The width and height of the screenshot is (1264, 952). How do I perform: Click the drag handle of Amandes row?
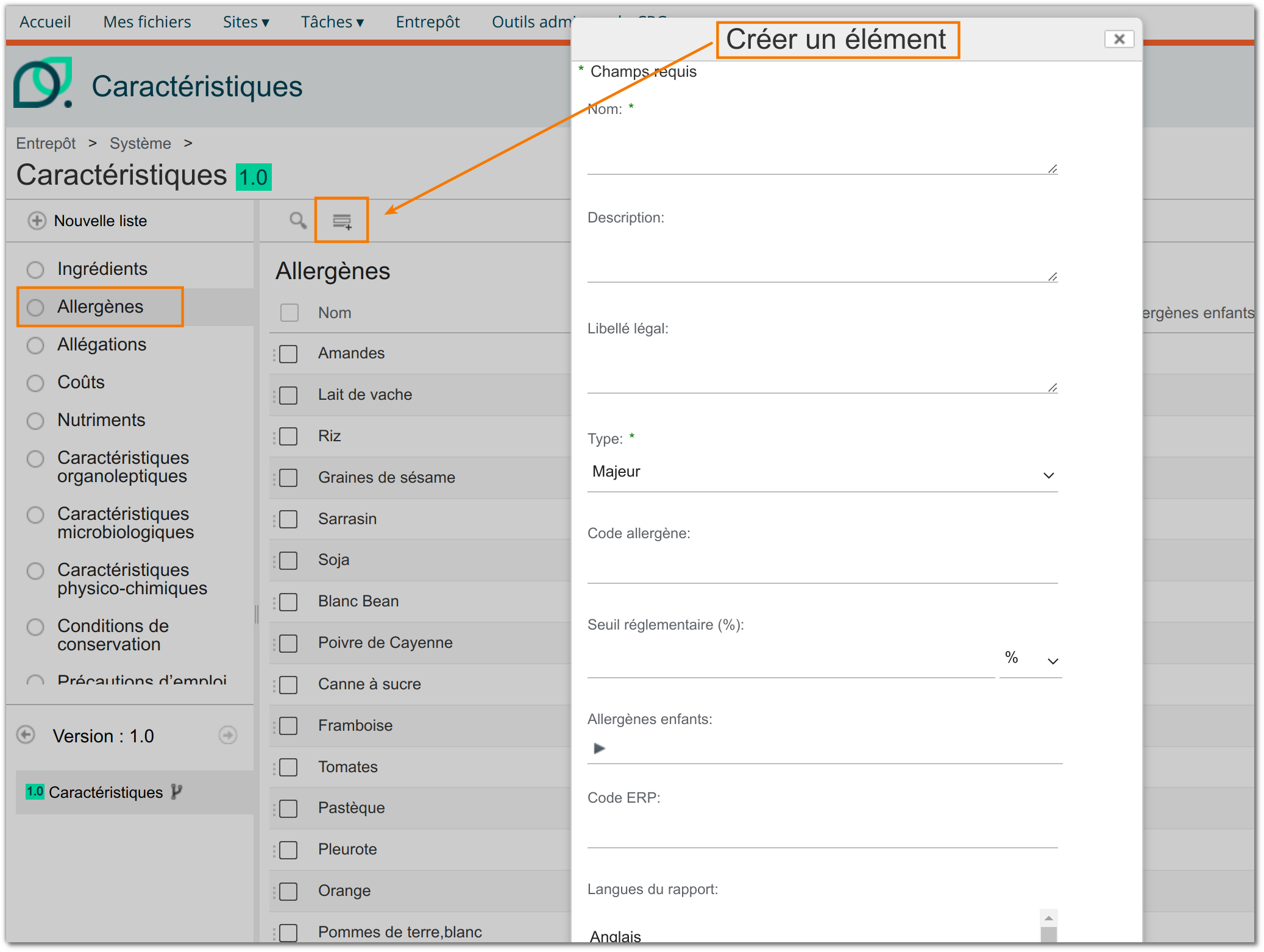[x=274, y=354]
